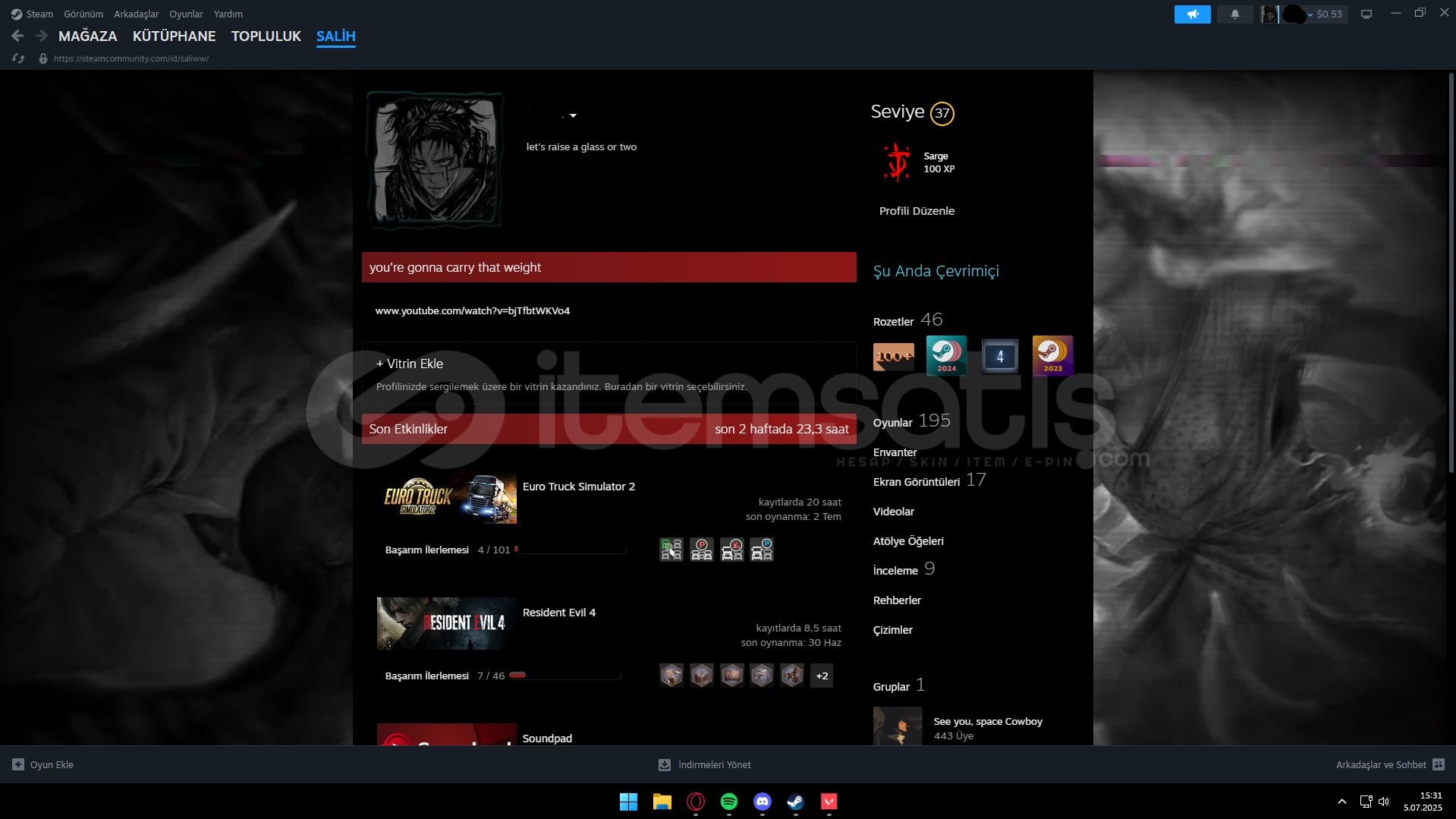
Task: Open the Oyunlar menu
Action: click(186, 14)
